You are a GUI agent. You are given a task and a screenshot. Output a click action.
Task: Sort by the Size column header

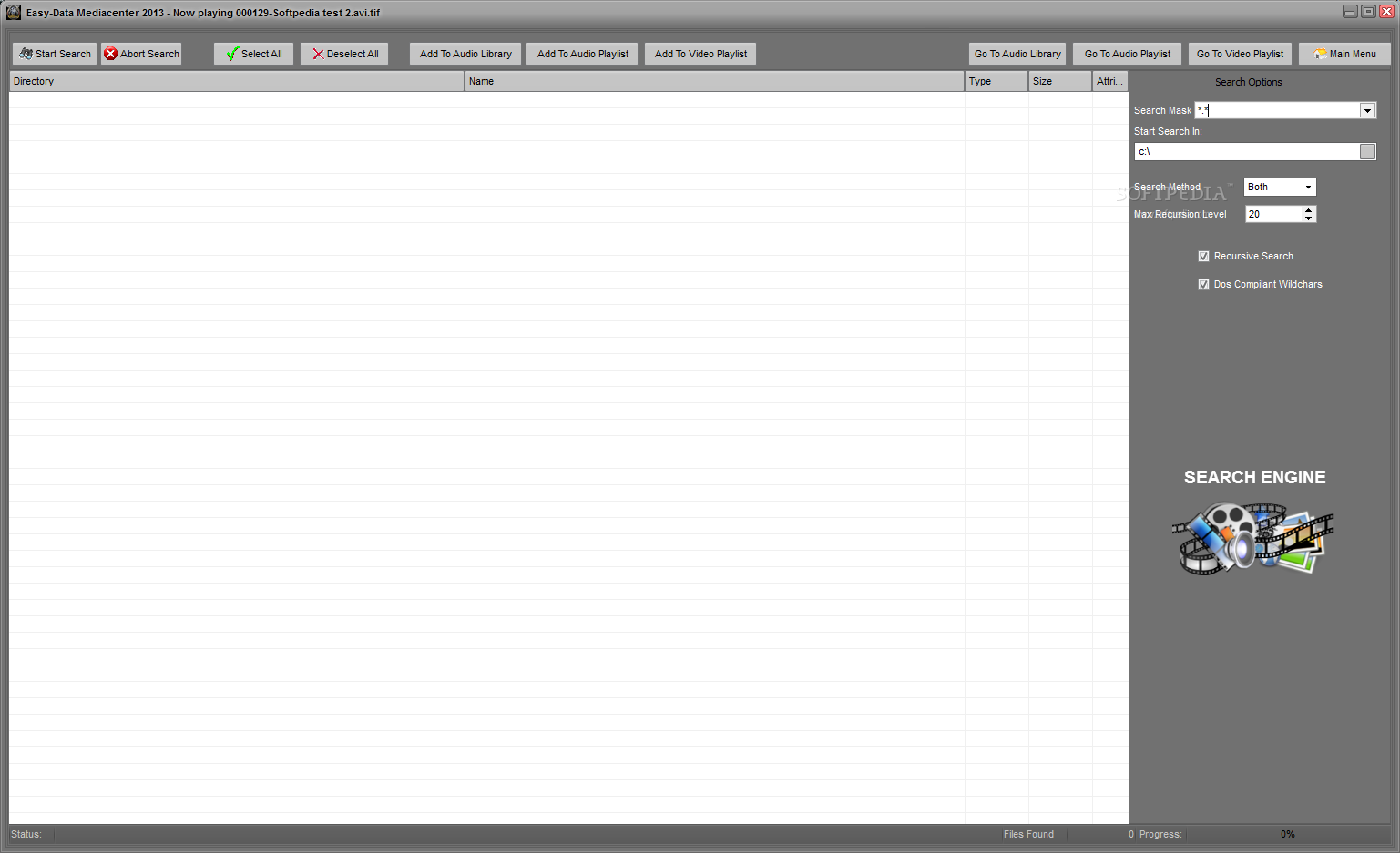click(x=1060, y=81)
